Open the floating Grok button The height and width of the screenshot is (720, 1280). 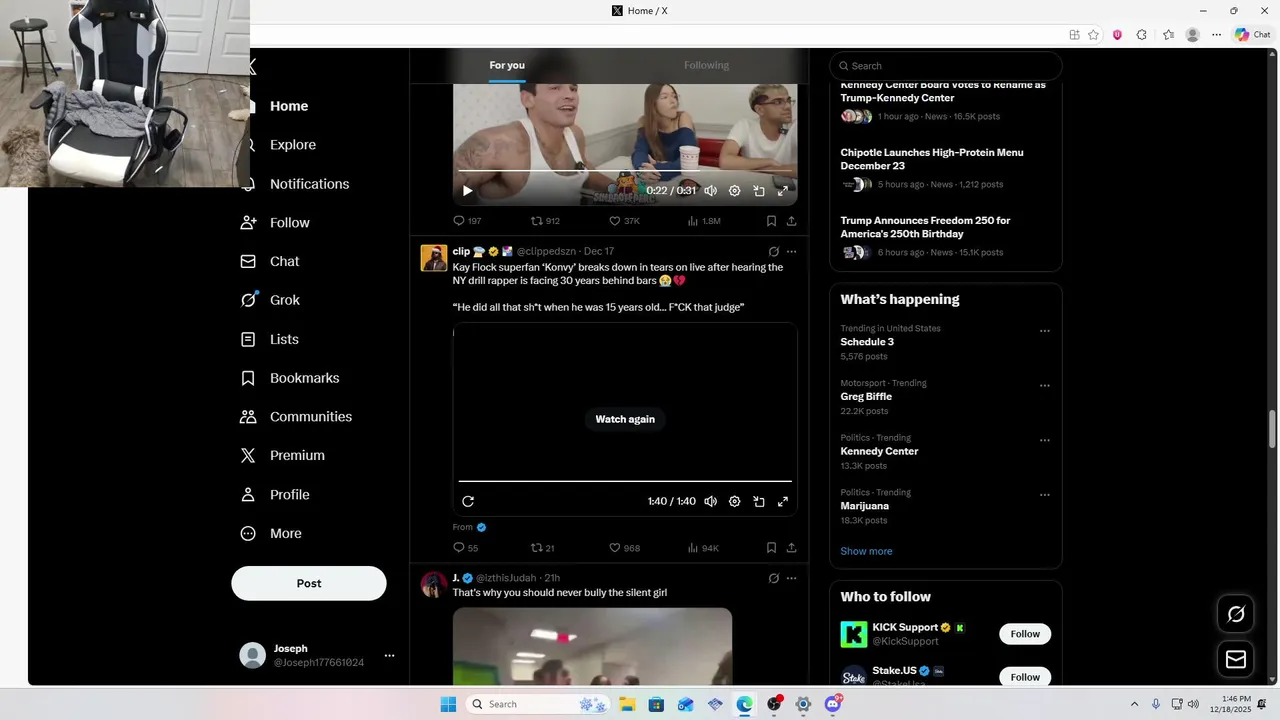coord(1236,614)
